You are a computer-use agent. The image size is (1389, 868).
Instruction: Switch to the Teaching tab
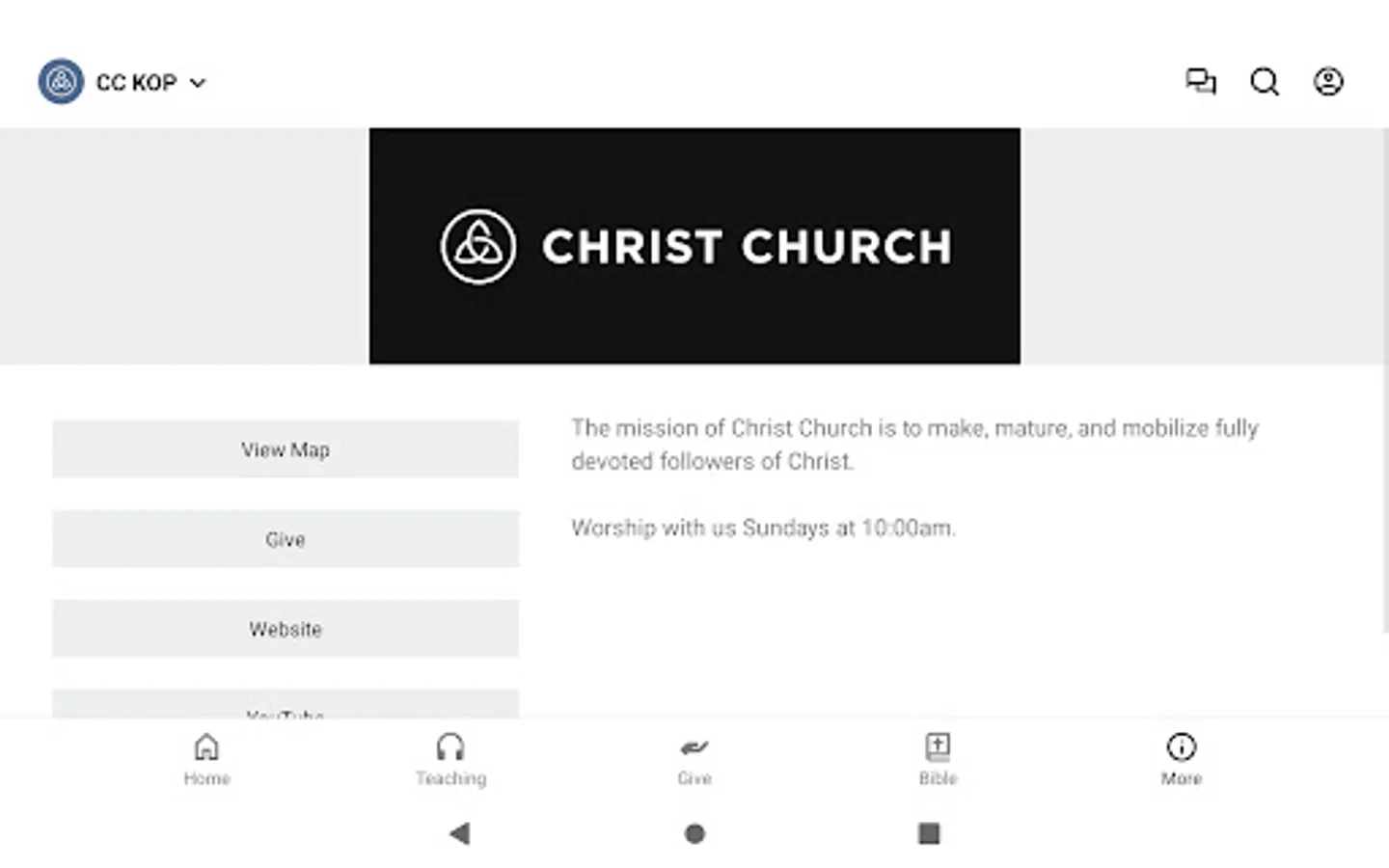point(450,759)
